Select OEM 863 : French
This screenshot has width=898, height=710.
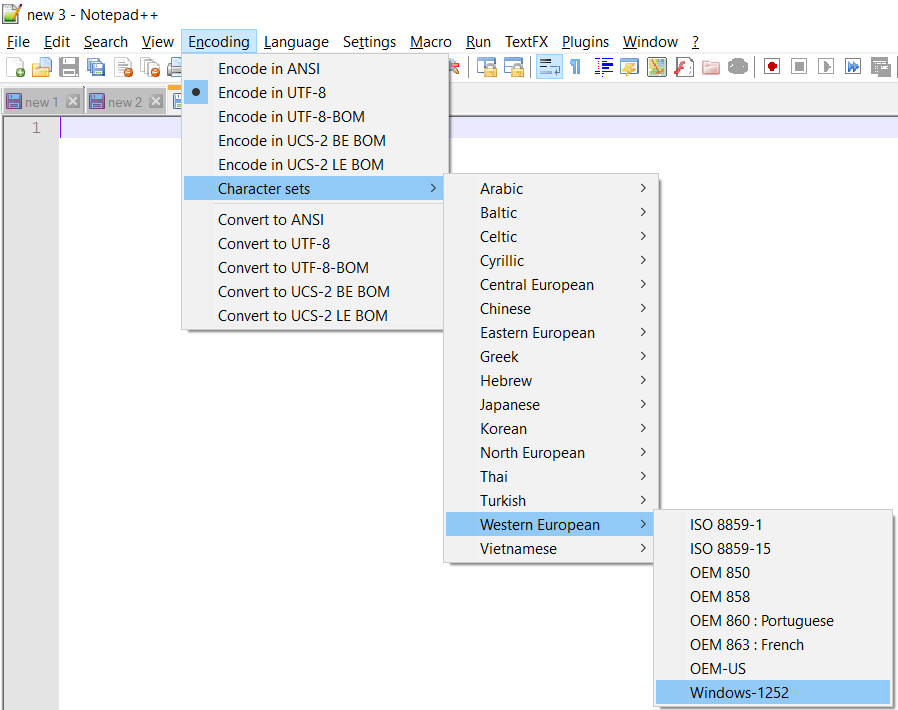773,645
